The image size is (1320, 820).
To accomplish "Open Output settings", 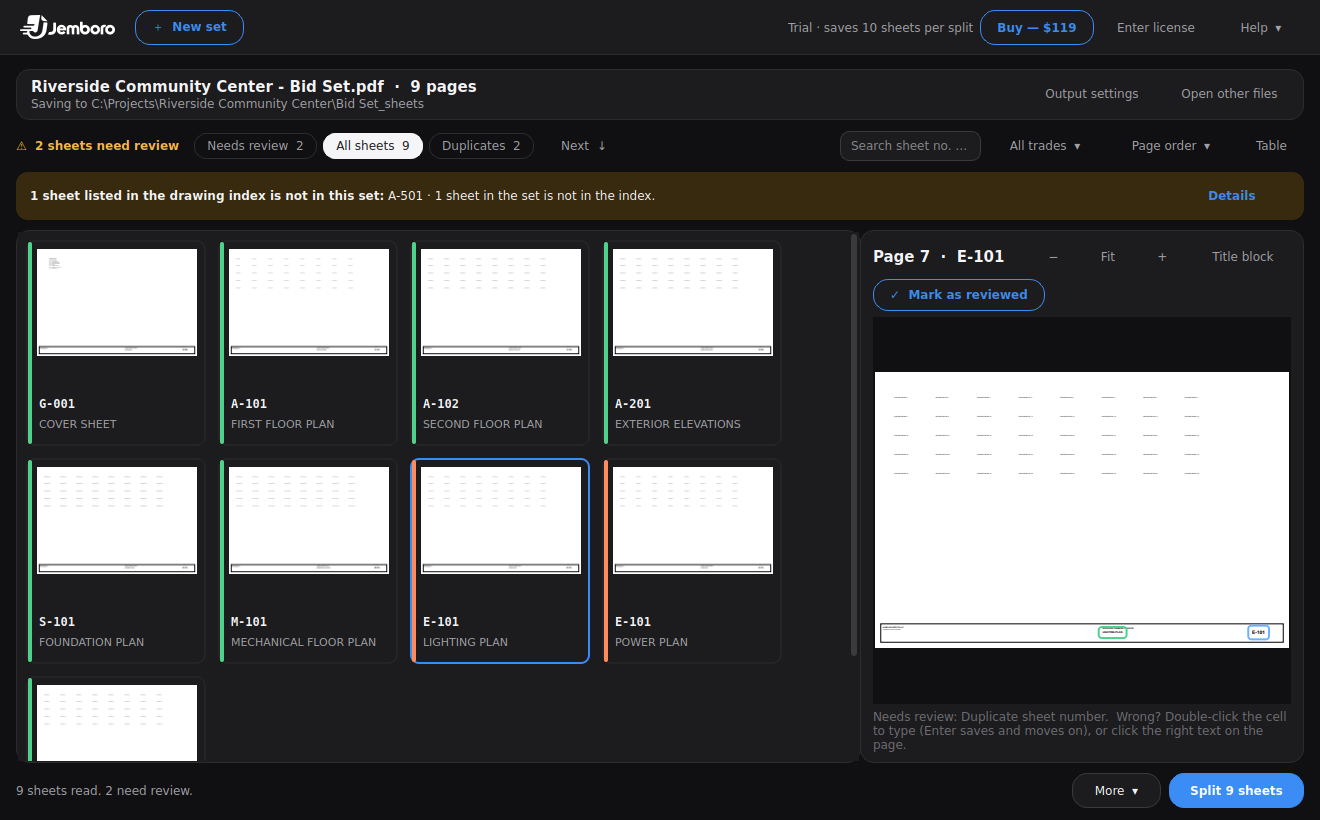I will coord(1092,94).
